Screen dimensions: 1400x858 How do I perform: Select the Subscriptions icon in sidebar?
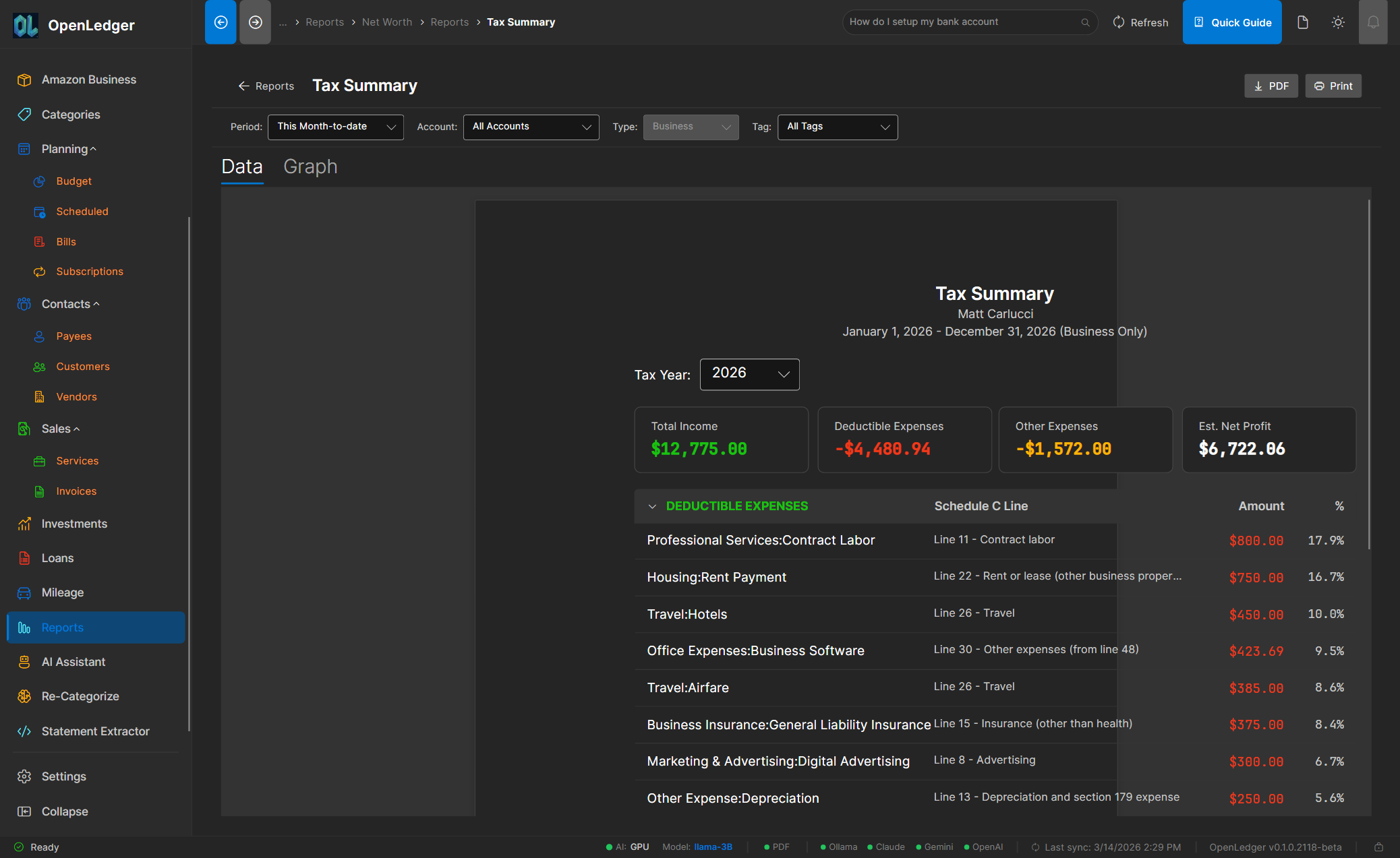click(40, 271)
